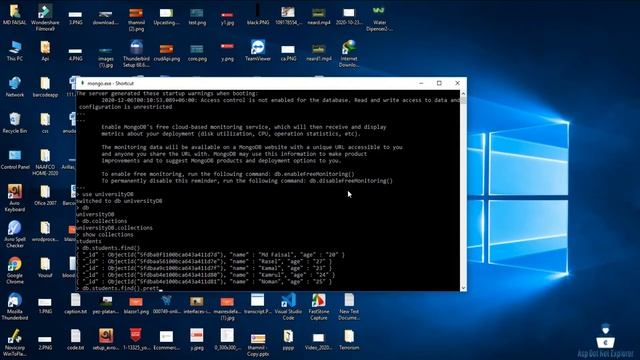Launch Mozilla Thunderbird shortcut
Image resolution: width=640 pixels, height=360 pixels.
coord(15,306)
